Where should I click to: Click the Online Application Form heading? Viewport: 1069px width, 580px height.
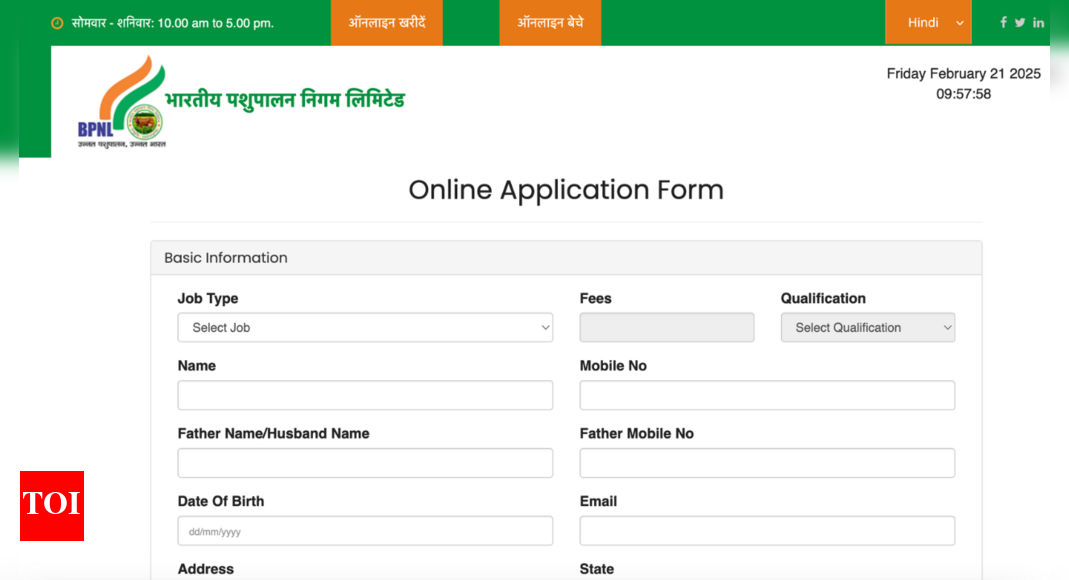point(566,190)
